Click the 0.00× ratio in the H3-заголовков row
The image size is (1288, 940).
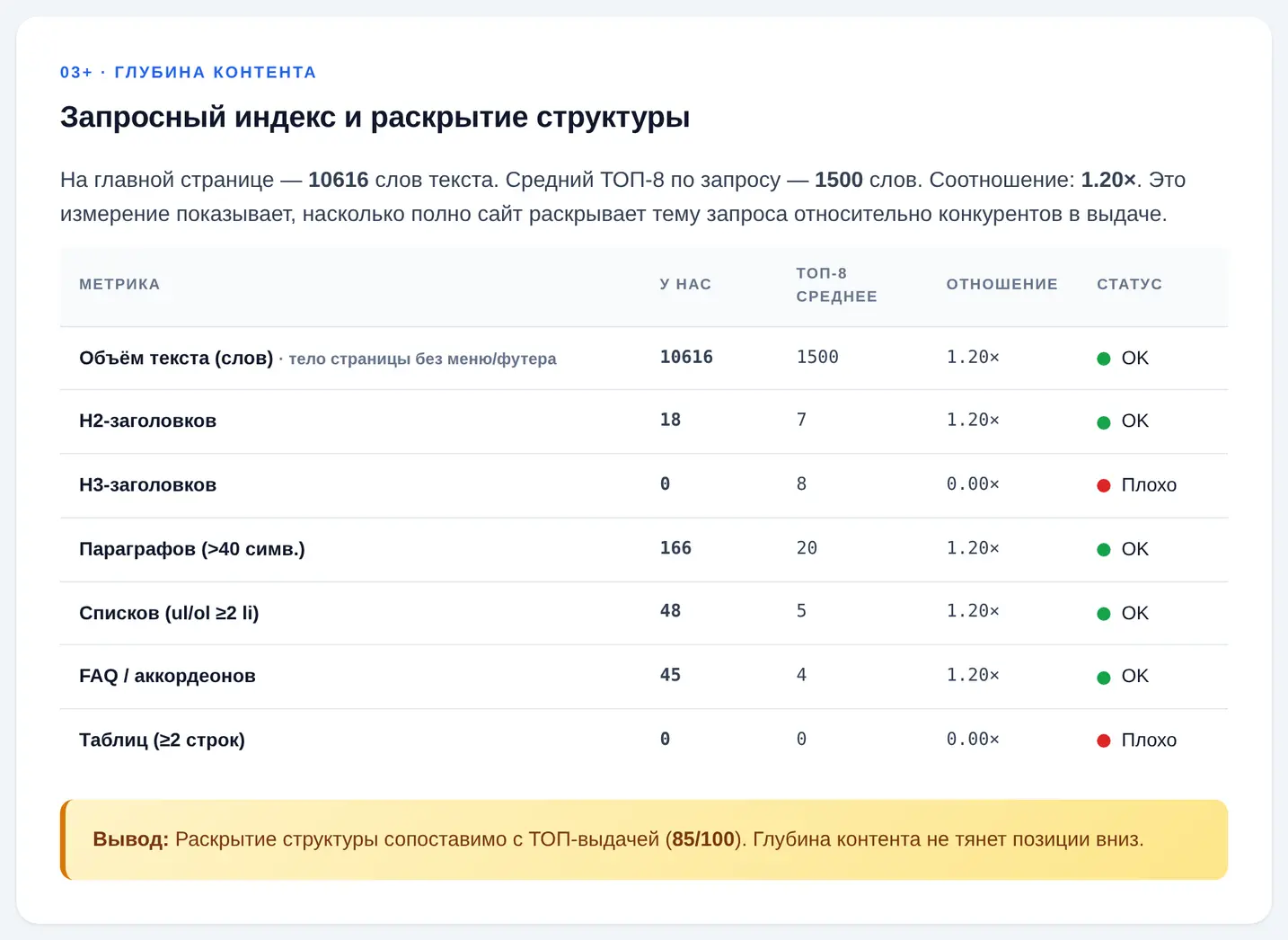pos(973,483)
